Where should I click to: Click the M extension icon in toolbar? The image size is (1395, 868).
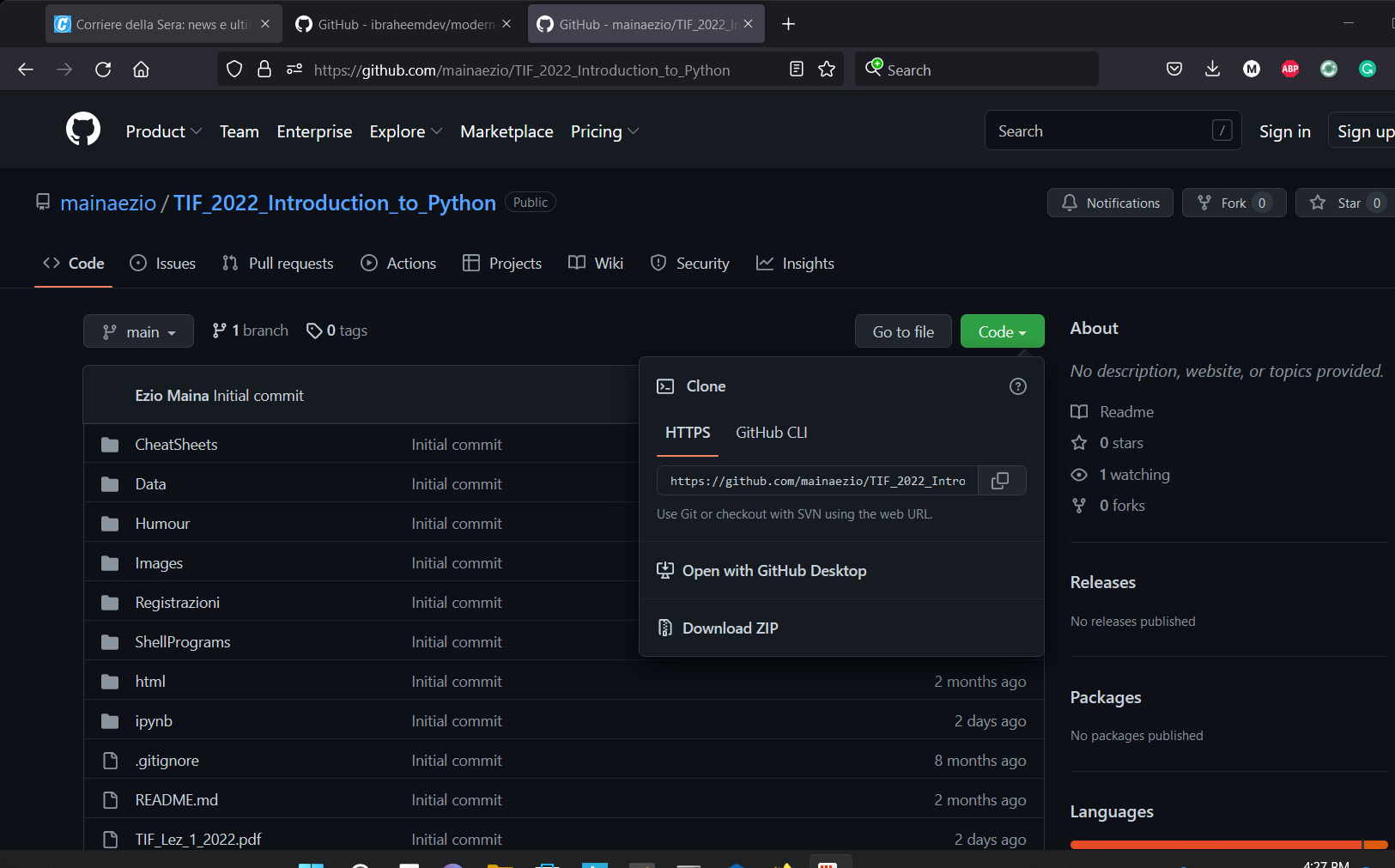(x=1252, y=70)
